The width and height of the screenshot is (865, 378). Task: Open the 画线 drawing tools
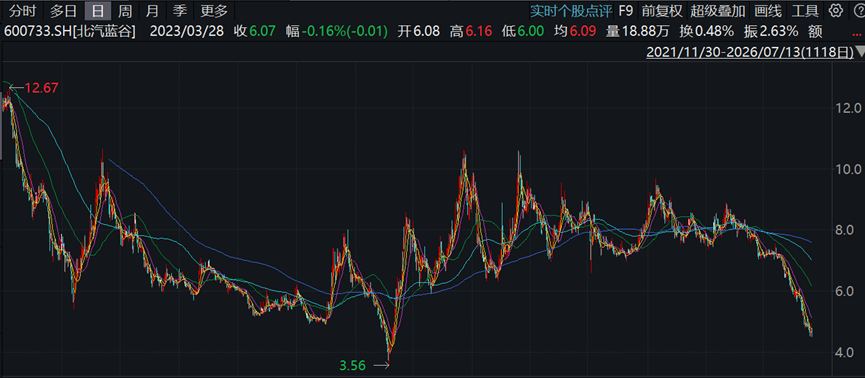[768, 10]
